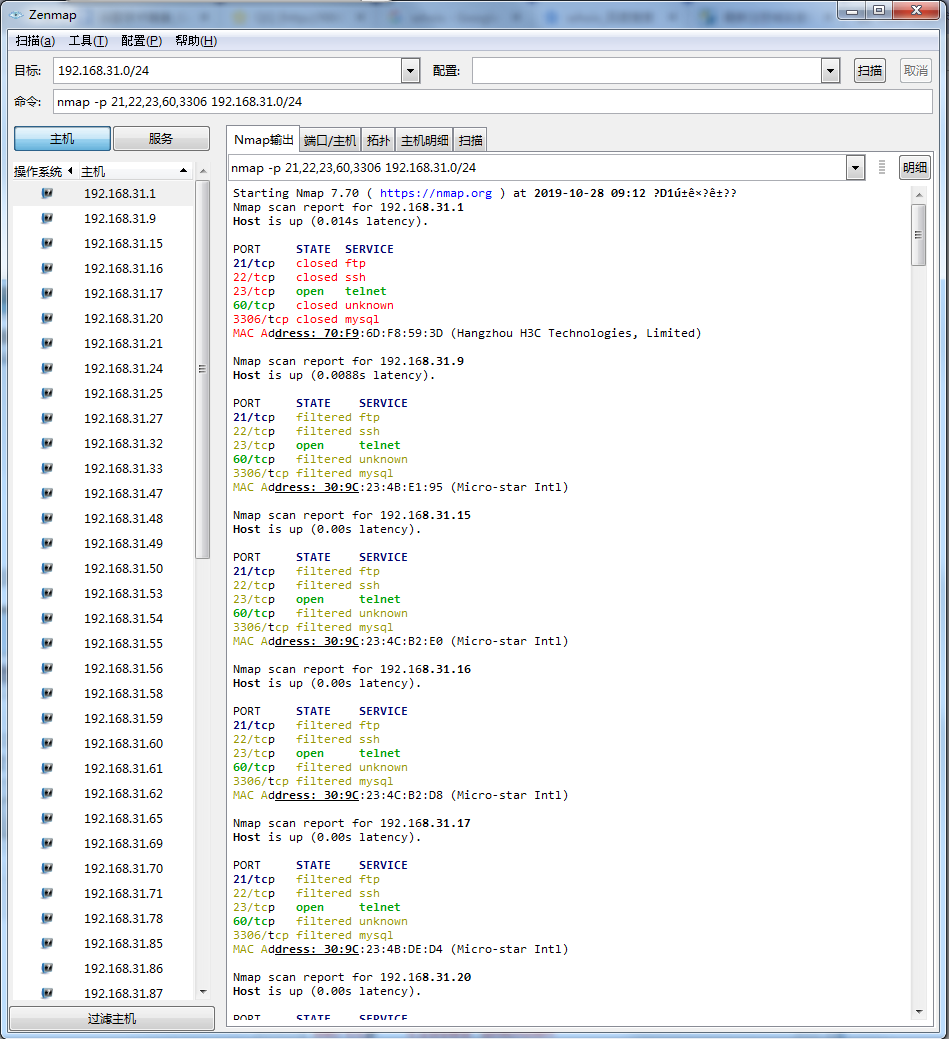
Task: Click the host list vertical scrollbar thumb
Action: click(202, 369)
